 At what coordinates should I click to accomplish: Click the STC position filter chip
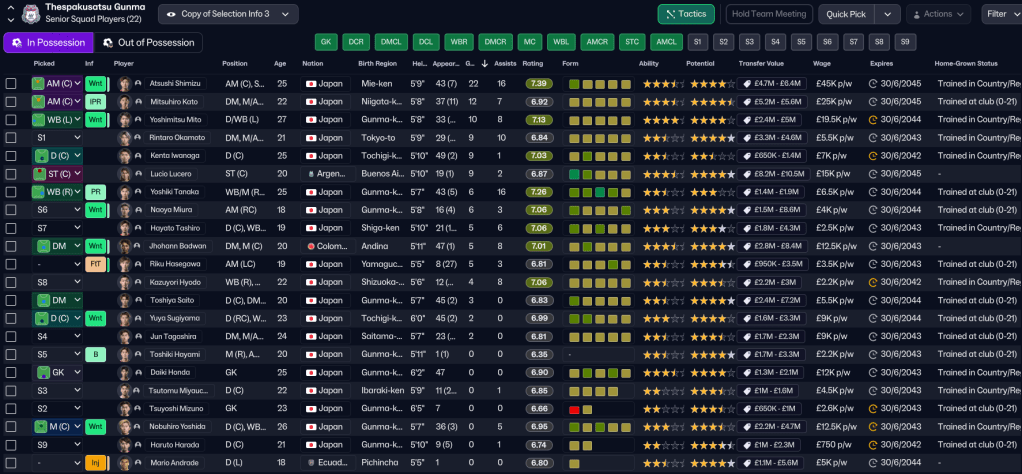click(631, 42)
